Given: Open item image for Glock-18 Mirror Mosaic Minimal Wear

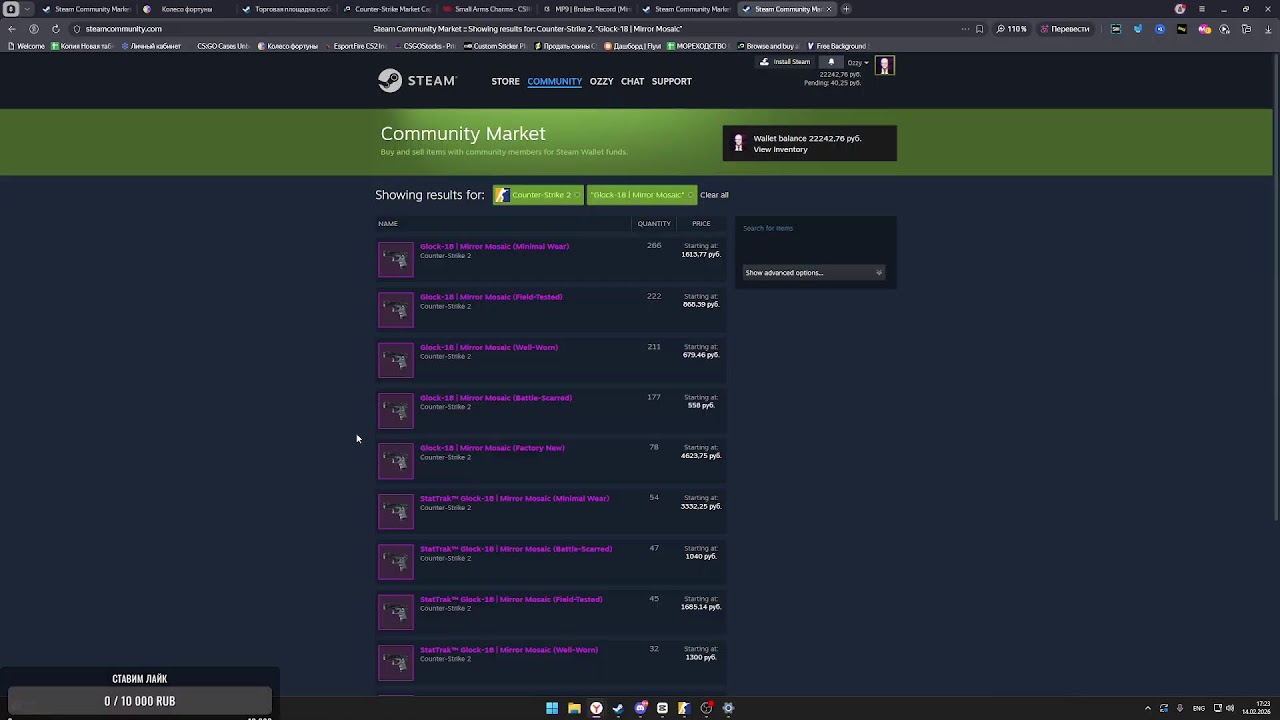Looking at the screenshot, I should coord(396,260).
